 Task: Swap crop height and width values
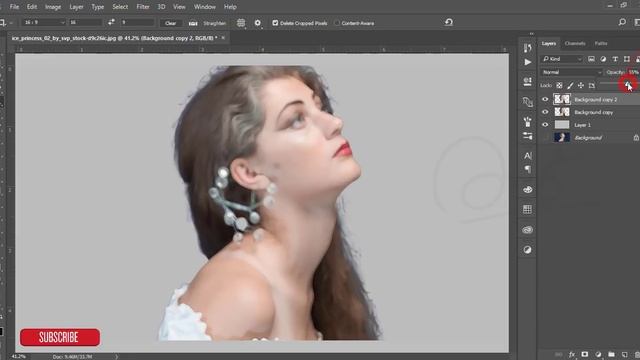[111, 22]
